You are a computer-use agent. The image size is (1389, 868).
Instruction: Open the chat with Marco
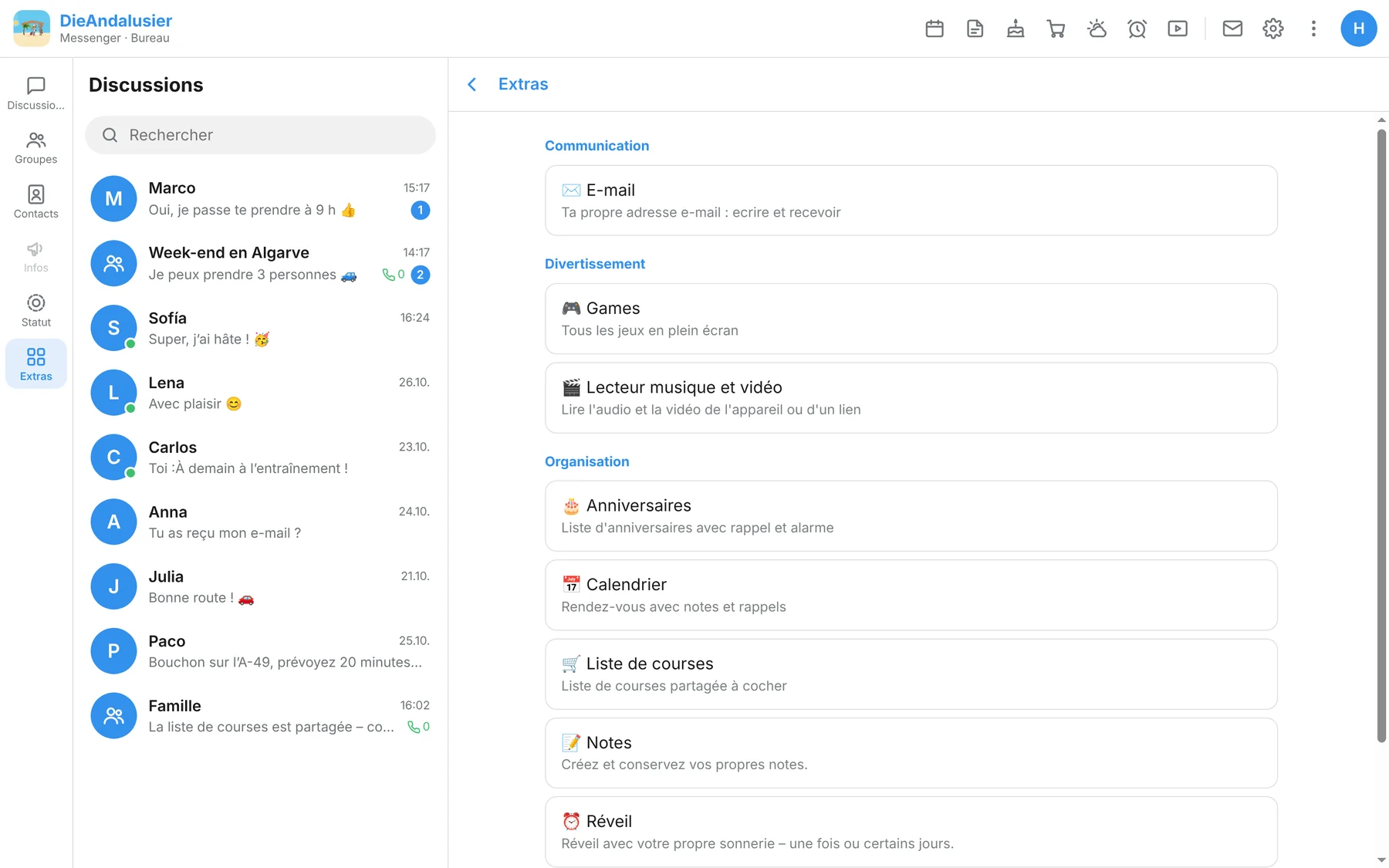coord(260,199)
